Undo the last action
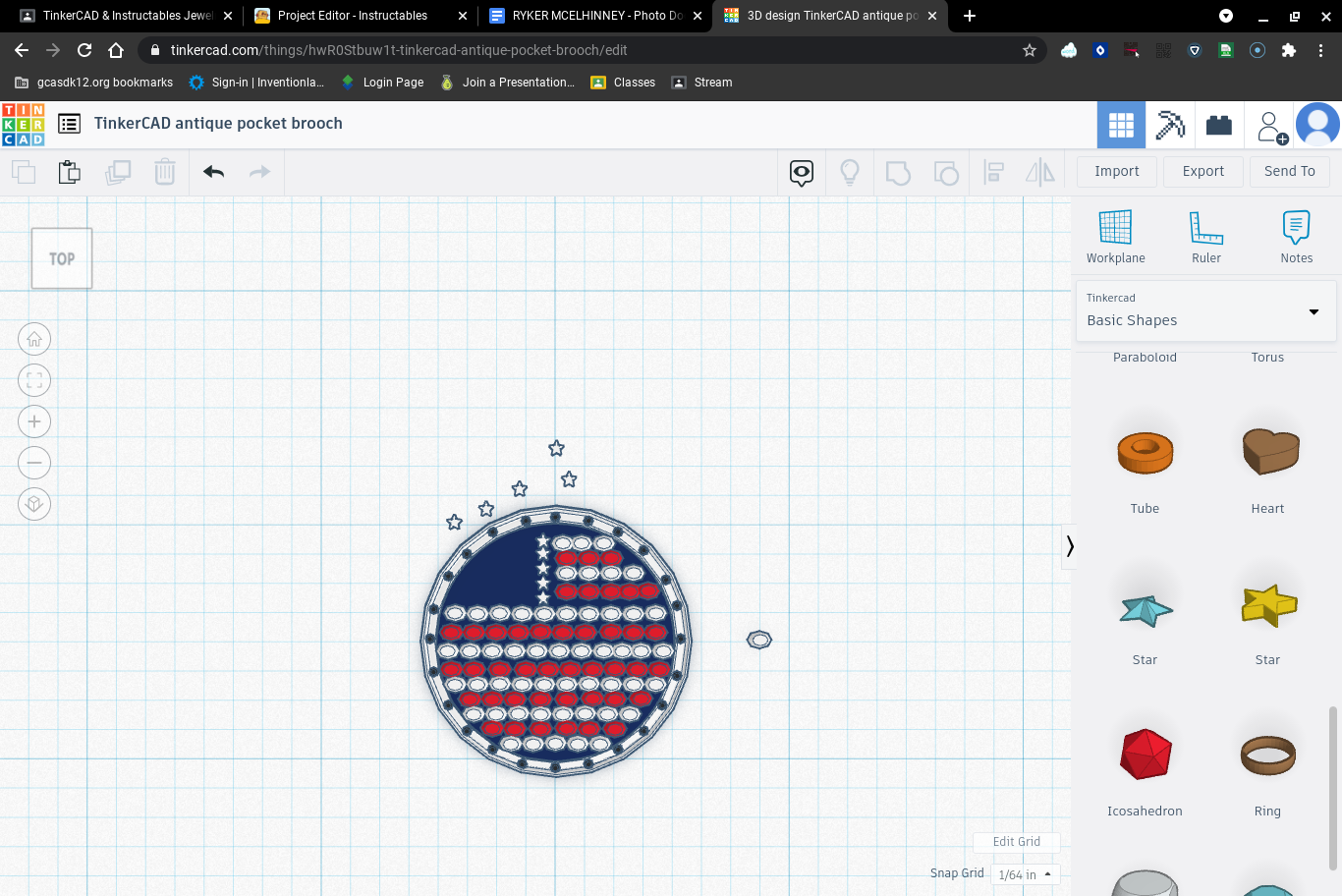1342x896 pixels. pos(214,172)
